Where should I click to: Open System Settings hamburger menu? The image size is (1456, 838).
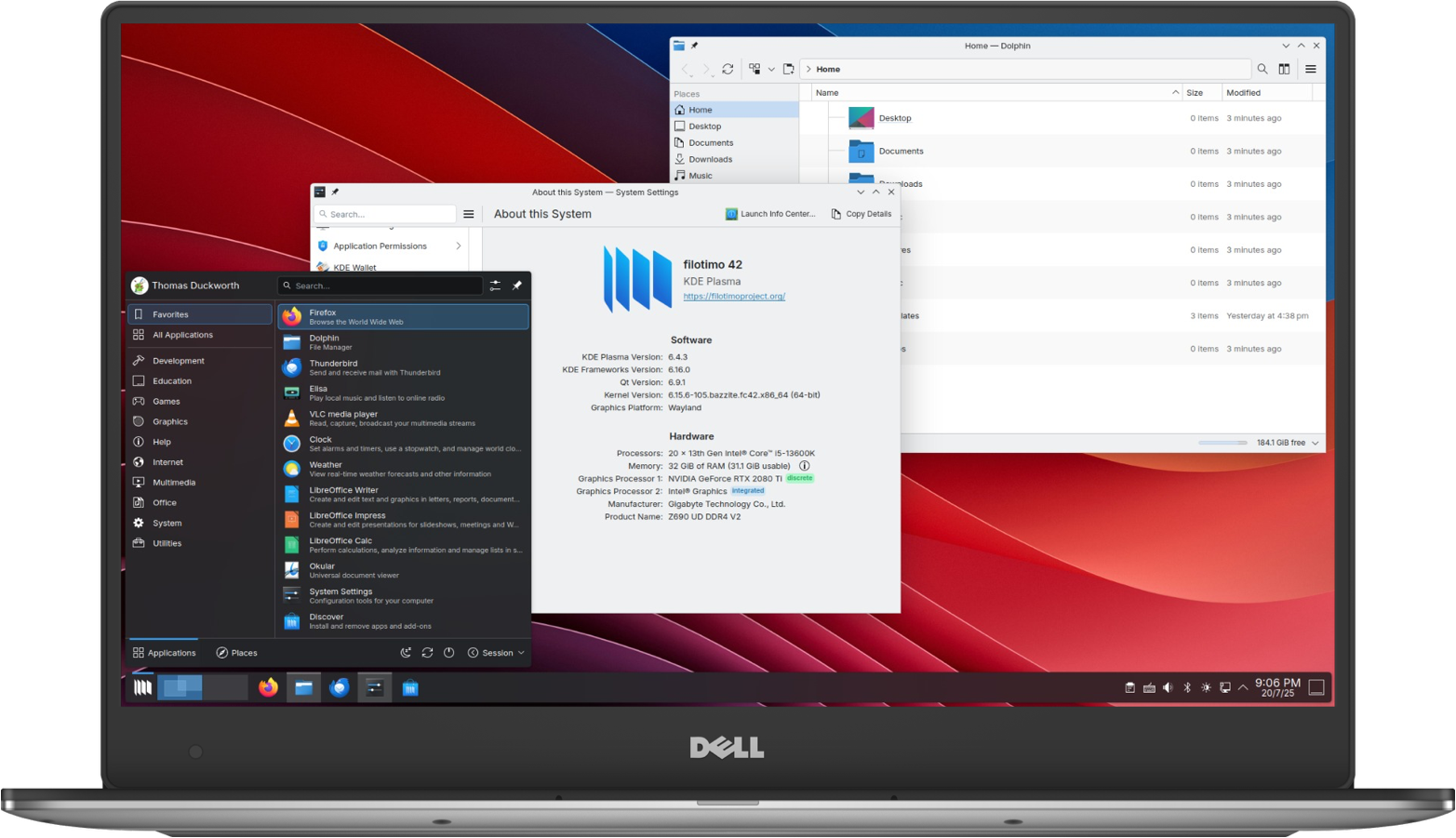469,214
